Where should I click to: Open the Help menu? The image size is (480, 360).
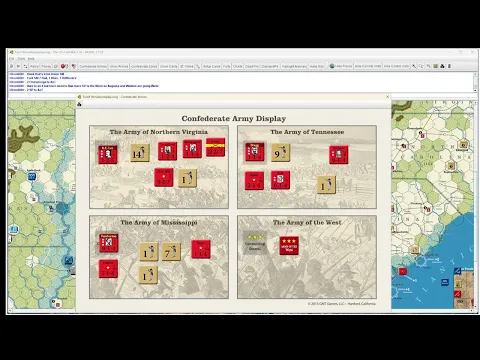pos(31,59)
